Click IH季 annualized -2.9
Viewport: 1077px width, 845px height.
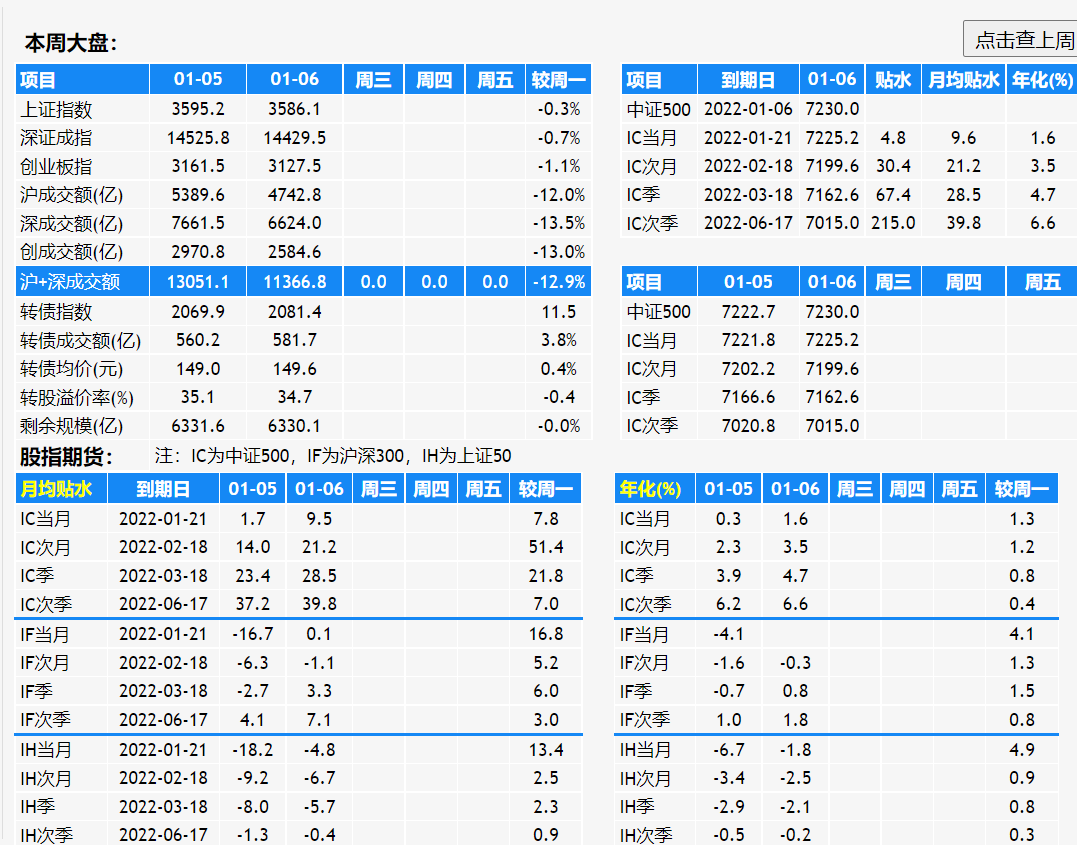pos(728,807)
